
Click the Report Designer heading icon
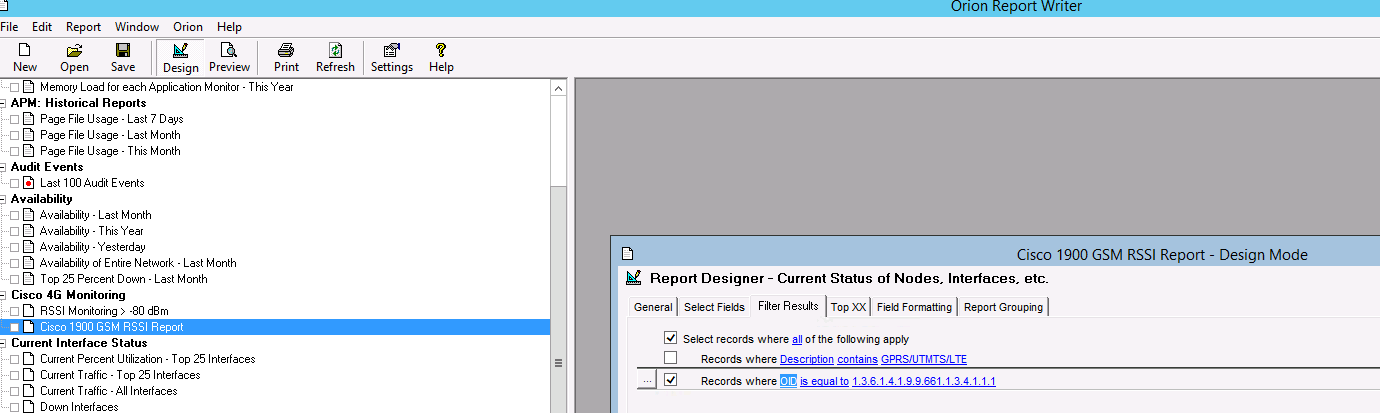point(633,278)
